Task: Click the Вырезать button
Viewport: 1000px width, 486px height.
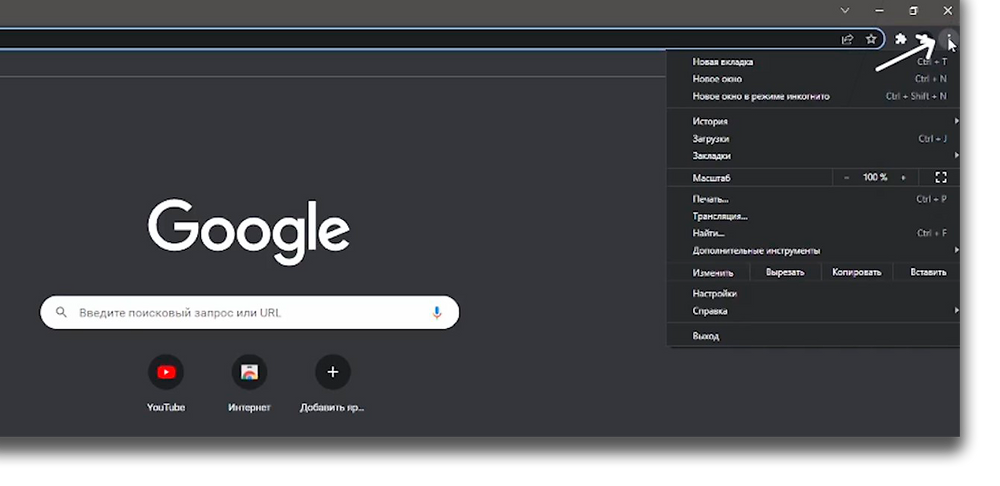Action: tap(784, 272)
